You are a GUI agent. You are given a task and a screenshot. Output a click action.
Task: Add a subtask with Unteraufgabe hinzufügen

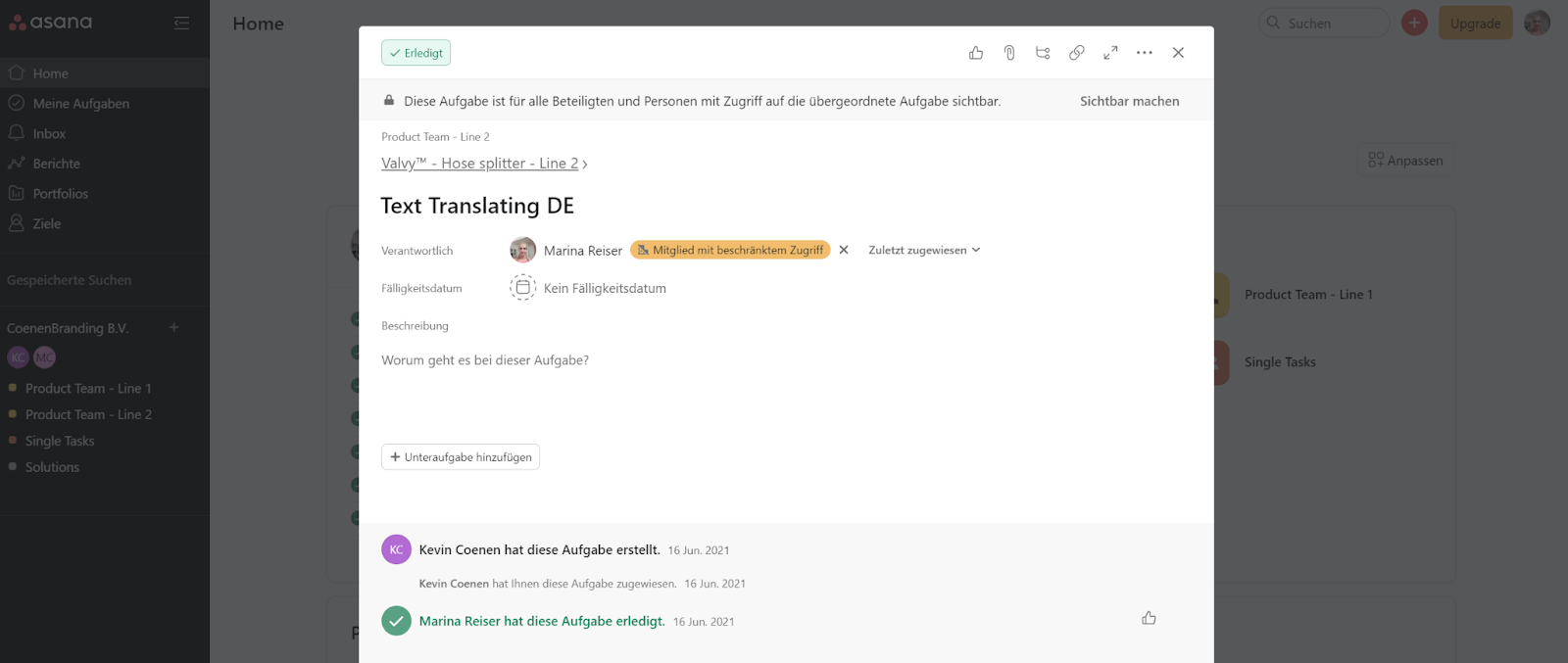point(461,457)
